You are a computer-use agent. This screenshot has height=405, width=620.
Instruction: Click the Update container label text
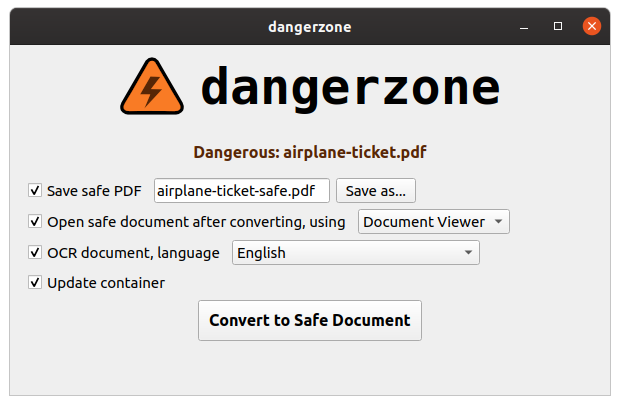coord(106,283)
